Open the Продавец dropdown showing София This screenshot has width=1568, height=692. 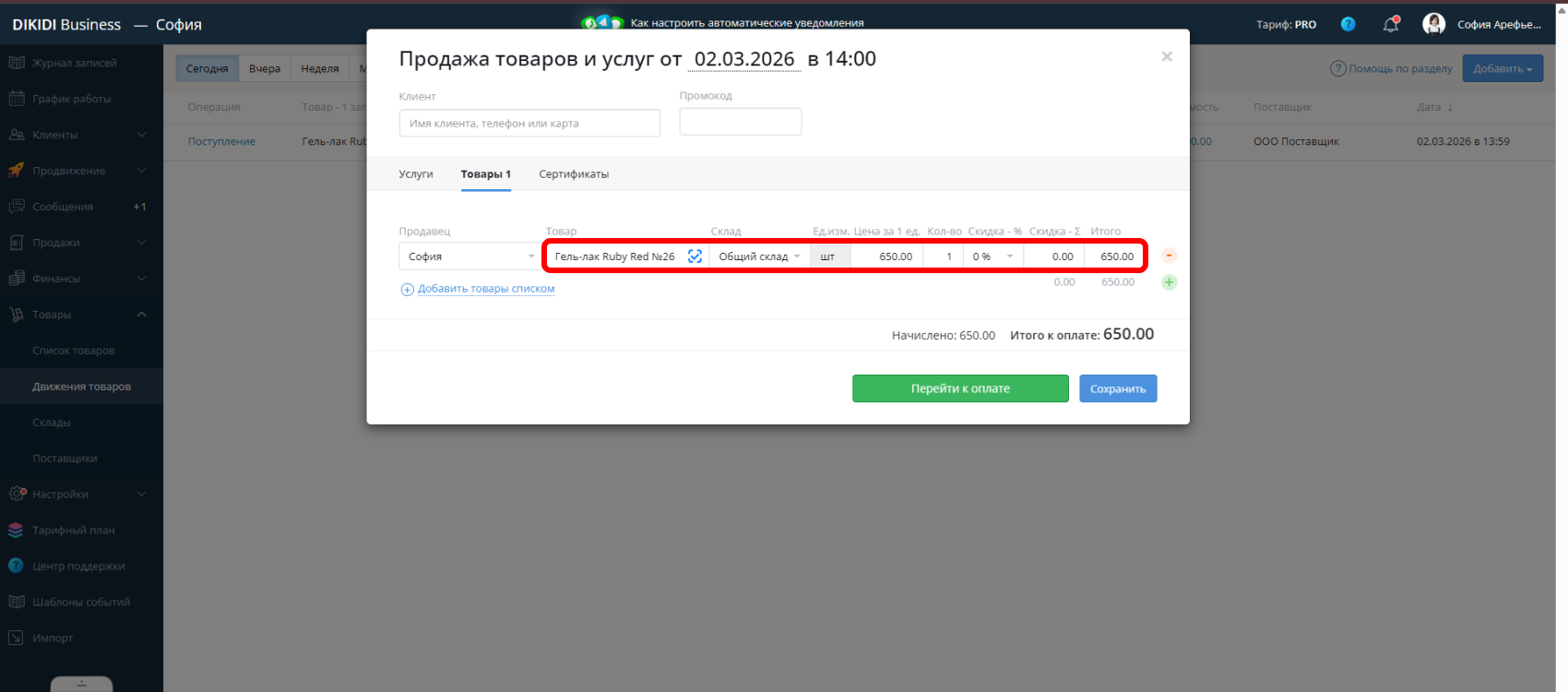(x=469, y=257)
